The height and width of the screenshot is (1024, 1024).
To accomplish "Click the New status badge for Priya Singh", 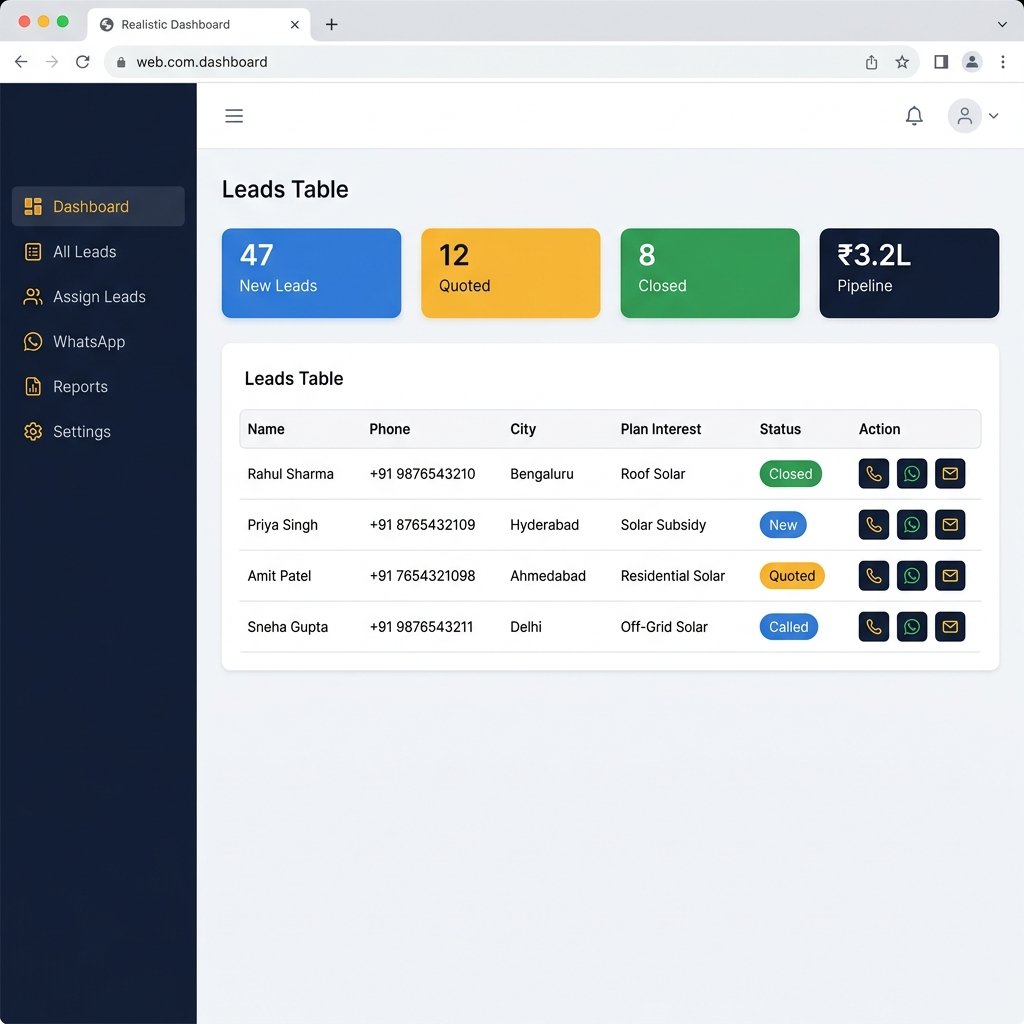I will tap(783, 525).
